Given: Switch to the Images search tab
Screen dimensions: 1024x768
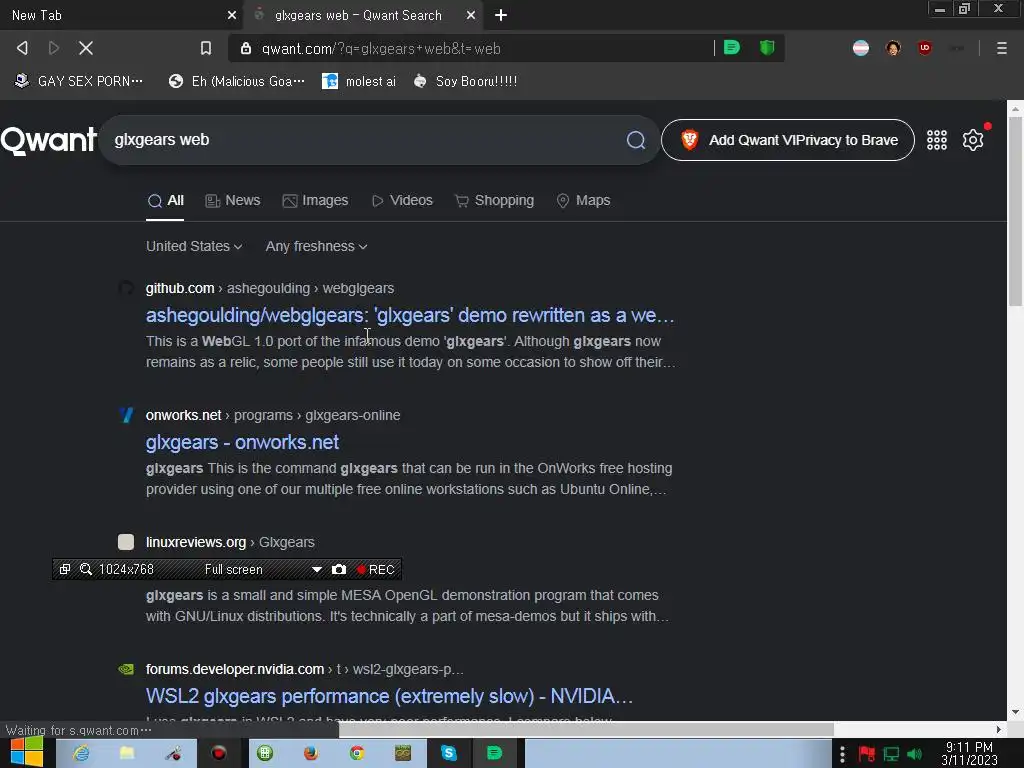Looking at the screenshot, I should pos(315,200).
